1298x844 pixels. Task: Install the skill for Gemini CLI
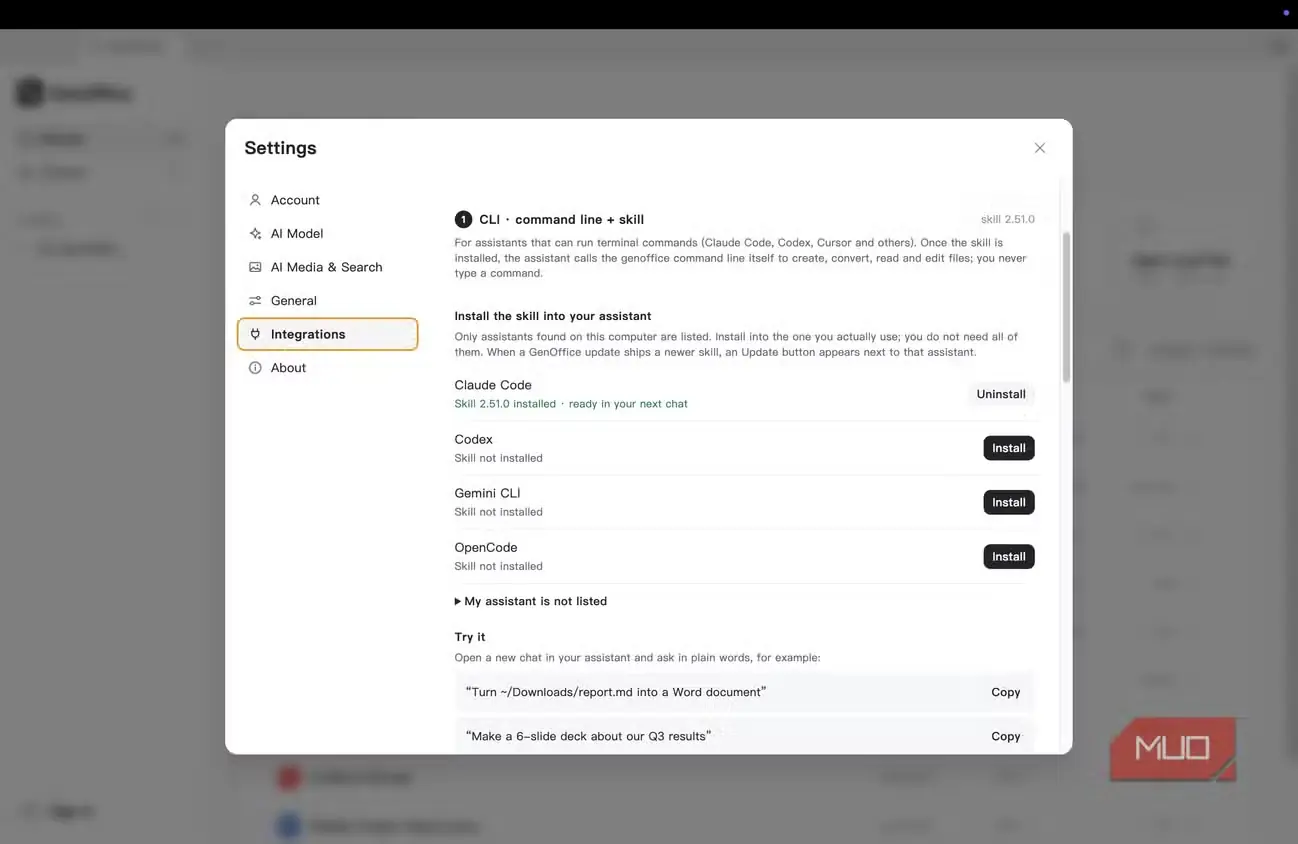click(x=1009, y=502)
